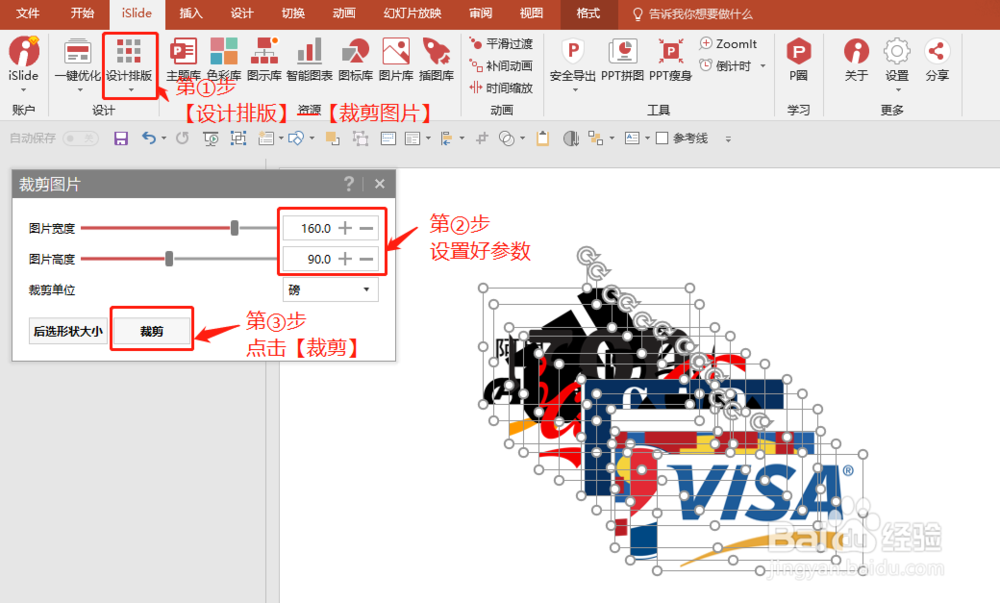The width and height of the screenshot is (1000, 603).
Task: Open the 文件 file tab
Action: 27,13
